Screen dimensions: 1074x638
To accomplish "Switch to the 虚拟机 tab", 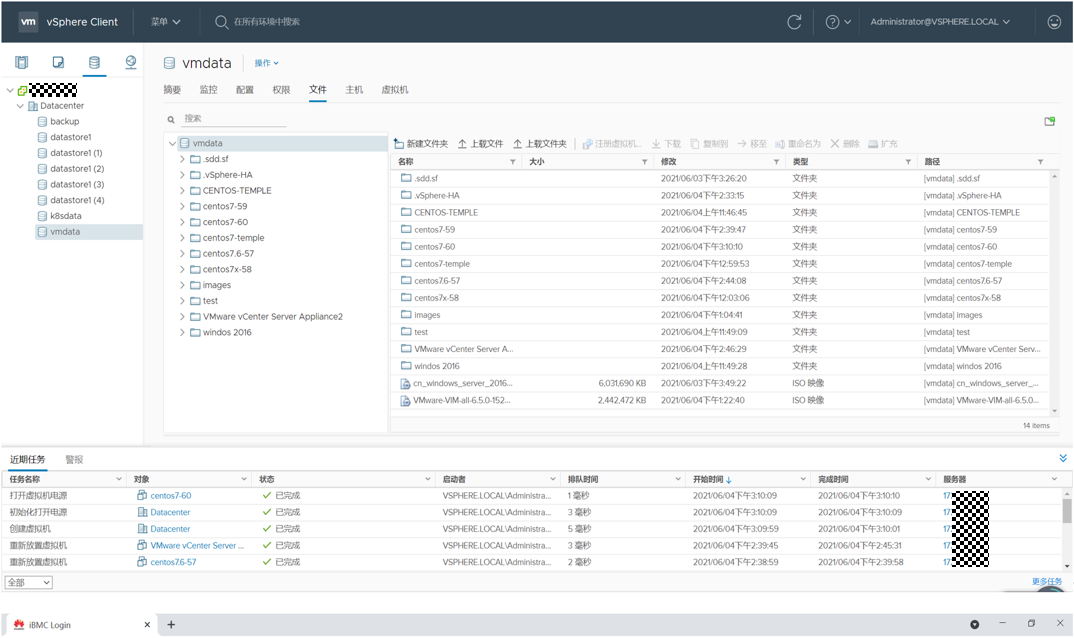I will pyautogui.click(x=395, y=90).
